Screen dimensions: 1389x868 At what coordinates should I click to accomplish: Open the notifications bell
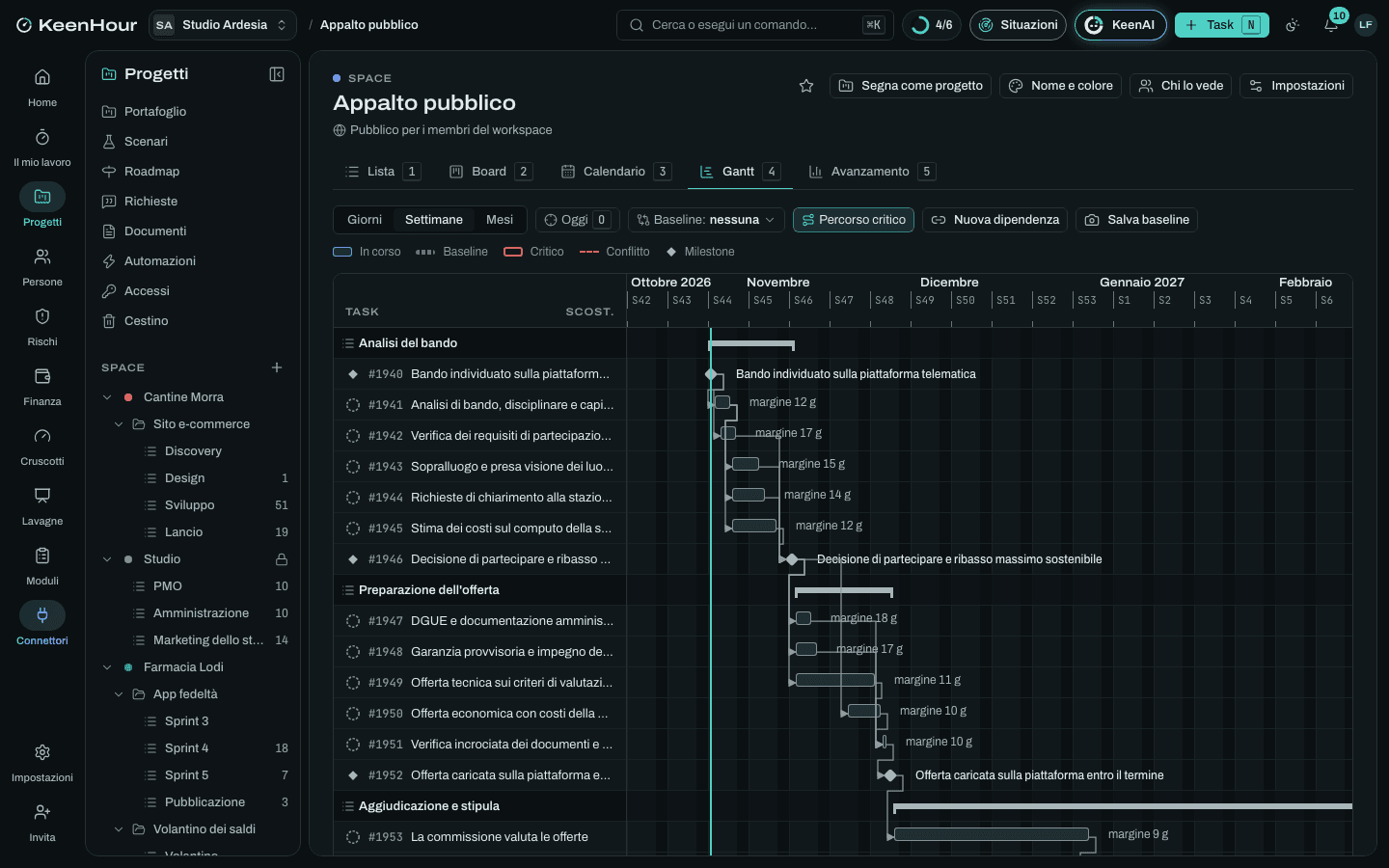pos(1331,25)
